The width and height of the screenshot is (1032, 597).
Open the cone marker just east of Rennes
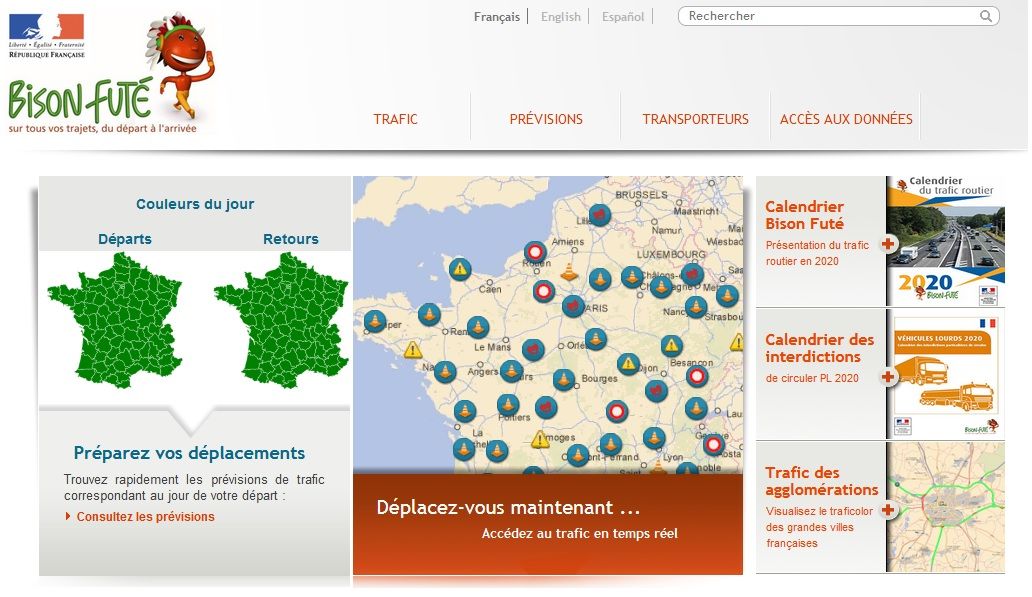(x=478, y=326)
